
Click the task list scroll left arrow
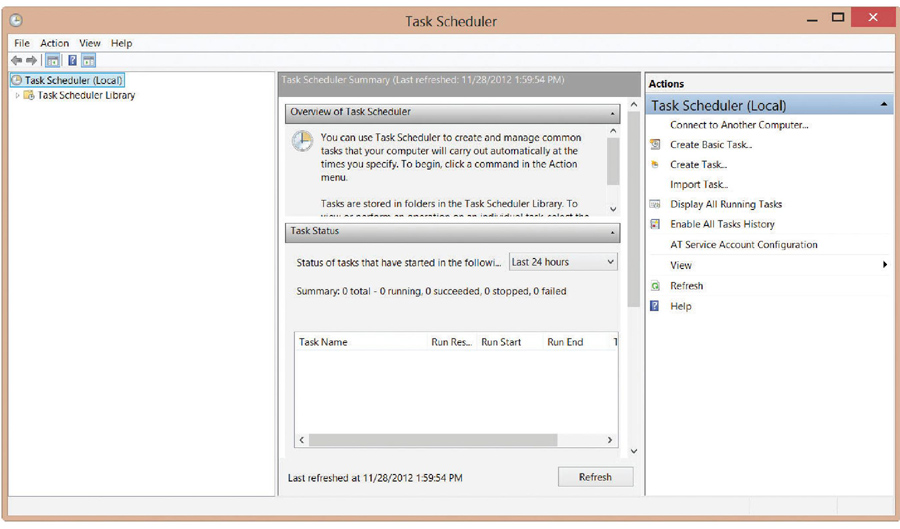(302, 440)
